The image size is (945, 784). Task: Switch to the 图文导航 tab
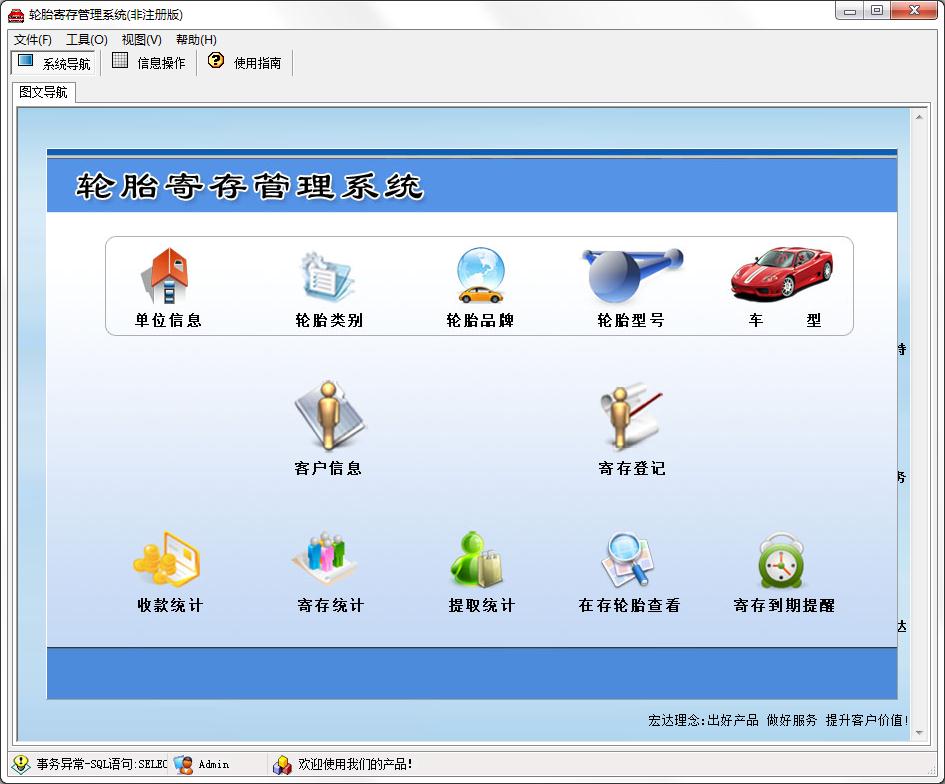point(43,92)
